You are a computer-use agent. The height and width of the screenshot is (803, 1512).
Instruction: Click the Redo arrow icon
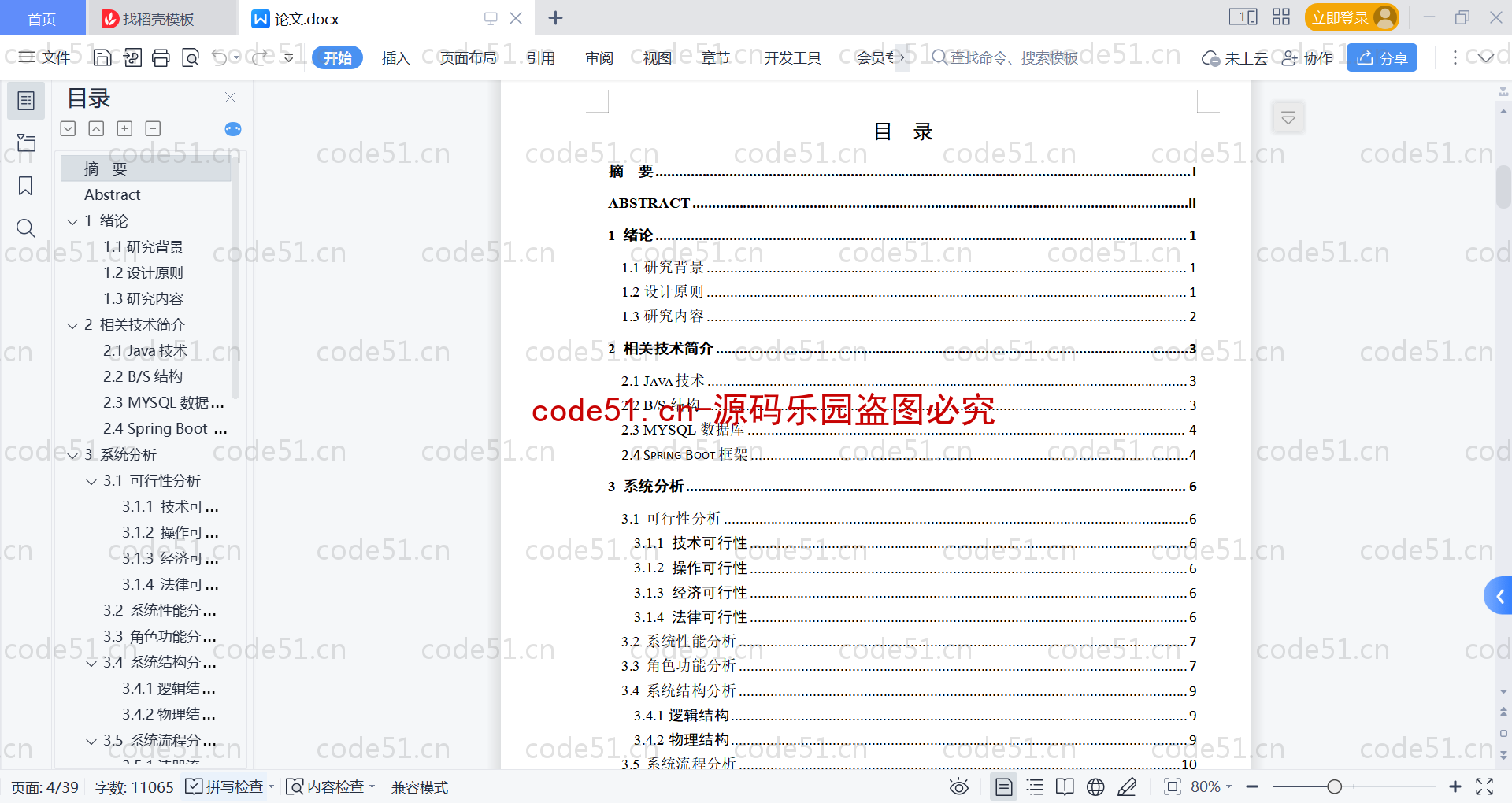tap(259, 57)
